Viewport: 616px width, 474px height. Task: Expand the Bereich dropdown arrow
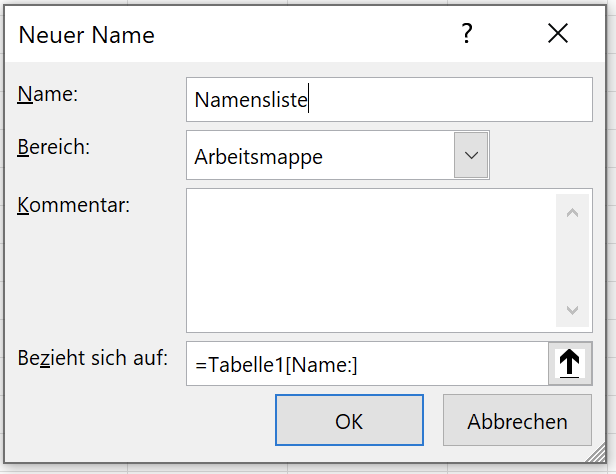[471, 155]
